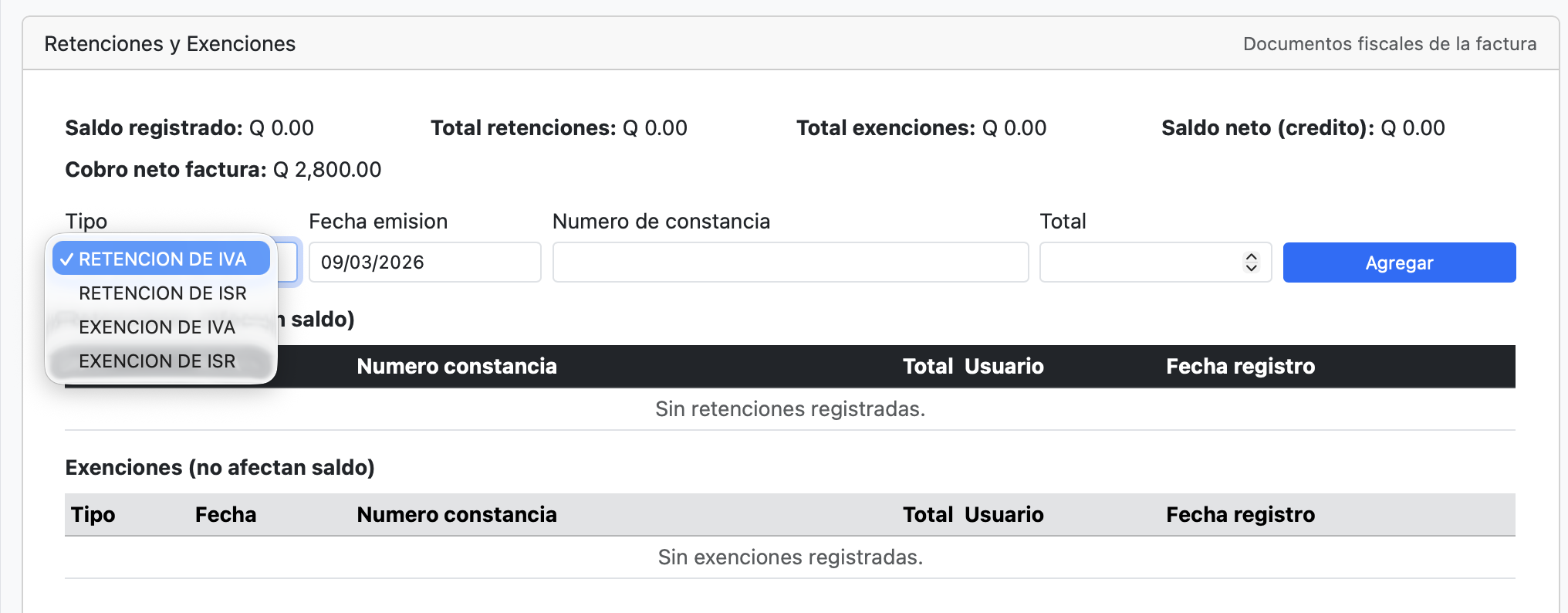This screenshot has height=613, width=1568.
Task: Click the Numero de constancia input
Action: [x=790, y=262]
